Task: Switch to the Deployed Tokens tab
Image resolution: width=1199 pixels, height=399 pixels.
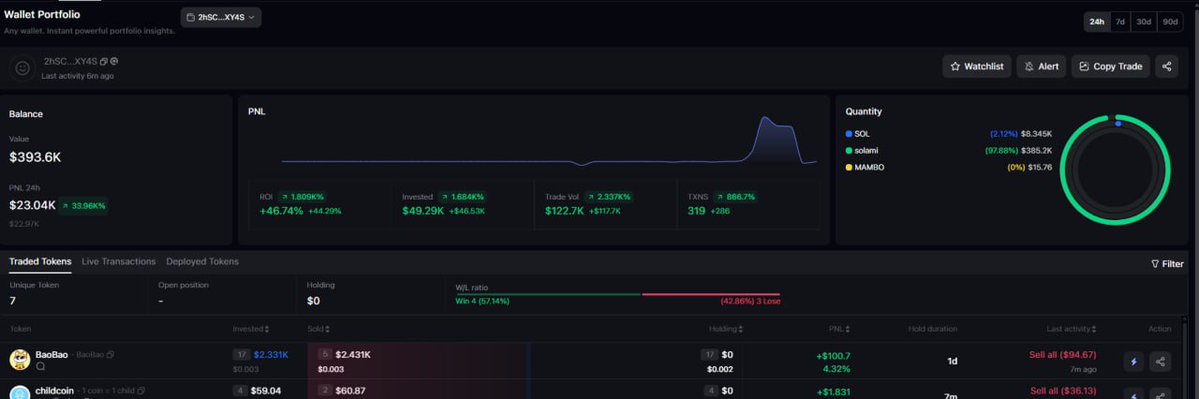Action: tap(202, 261)
